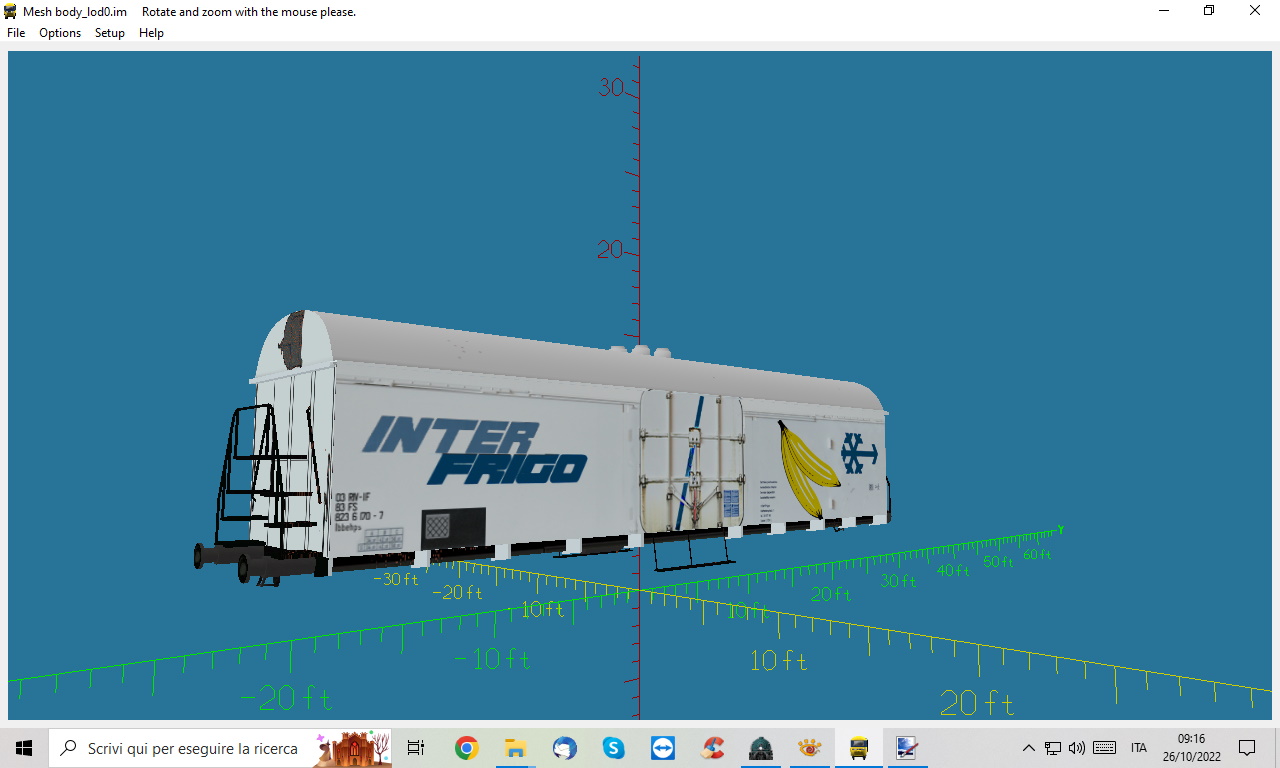Viewport: 1280px width, 768px height.
Task: Open the dark dome building taskbar icon
Action: tap(761, 748)
